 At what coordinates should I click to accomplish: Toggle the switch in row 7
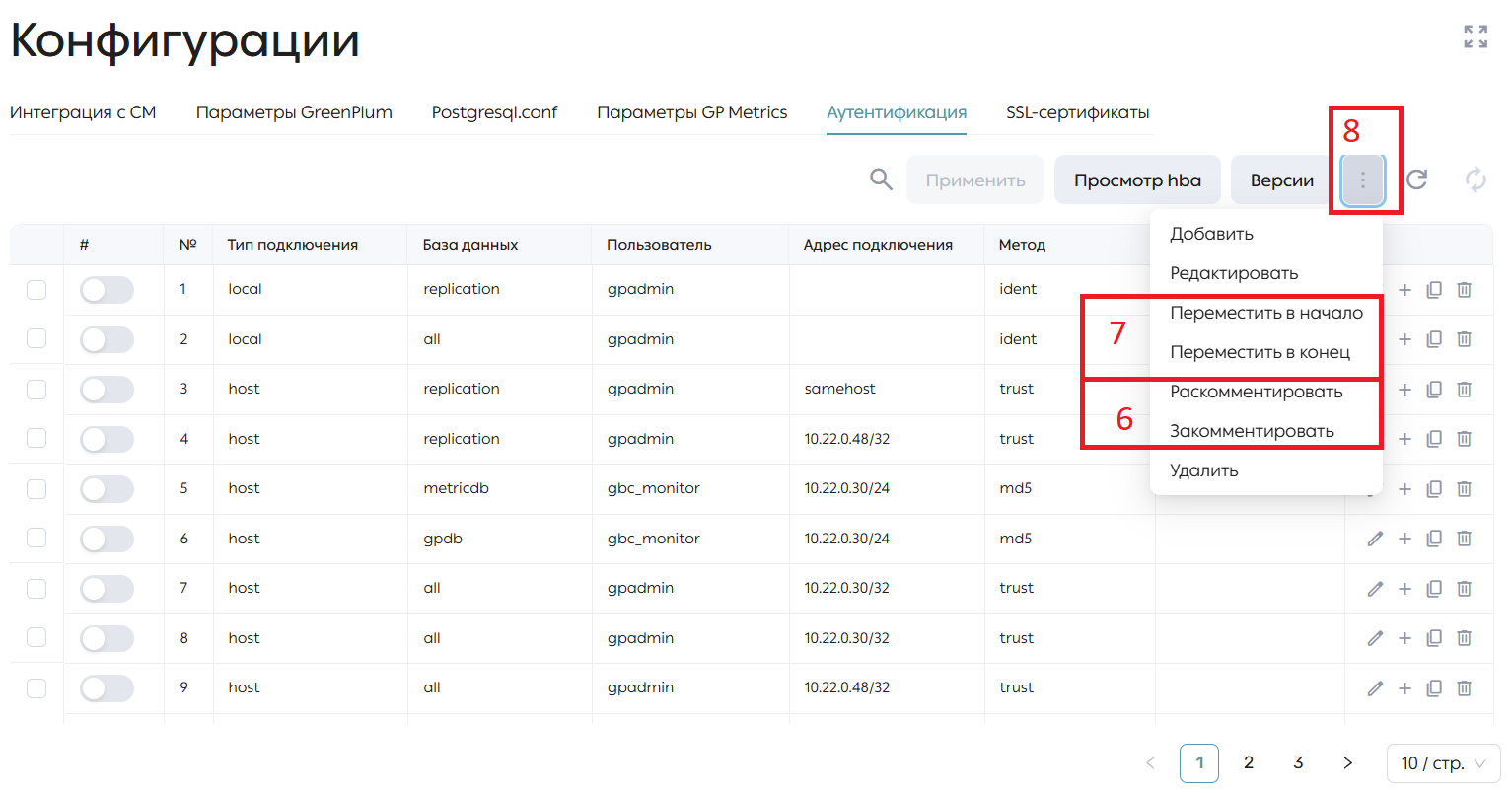click(x=107, y=589)
